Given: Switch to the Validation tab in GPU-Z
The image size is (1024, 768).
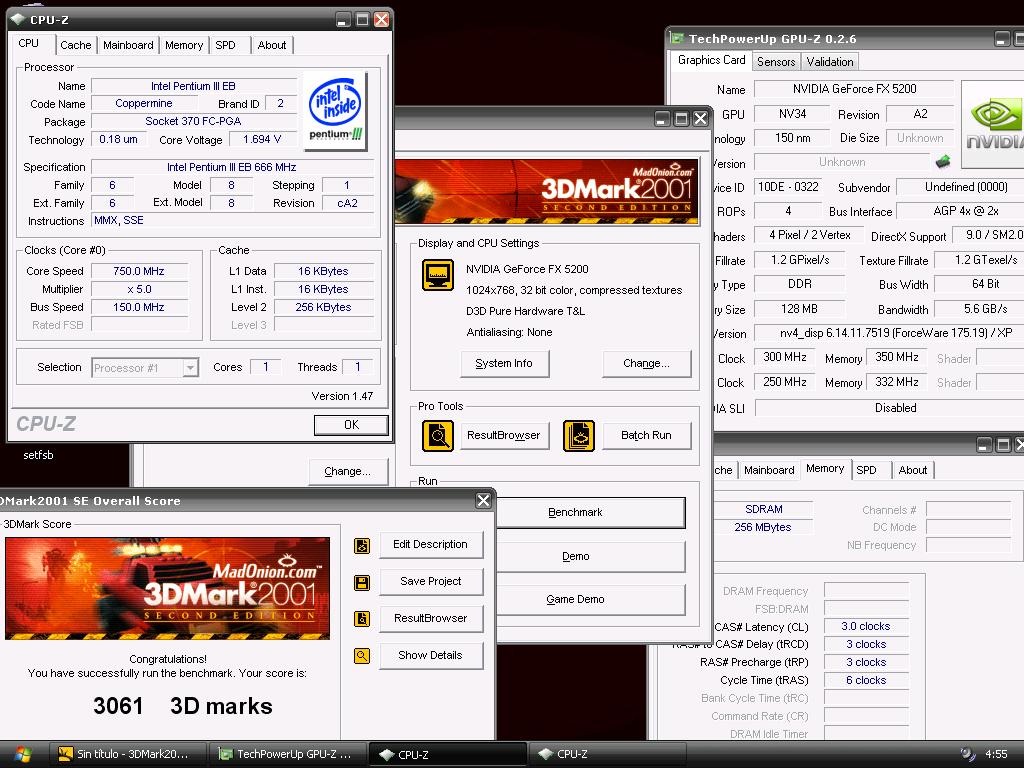Looking at the screenshot, I should point(829,62).
